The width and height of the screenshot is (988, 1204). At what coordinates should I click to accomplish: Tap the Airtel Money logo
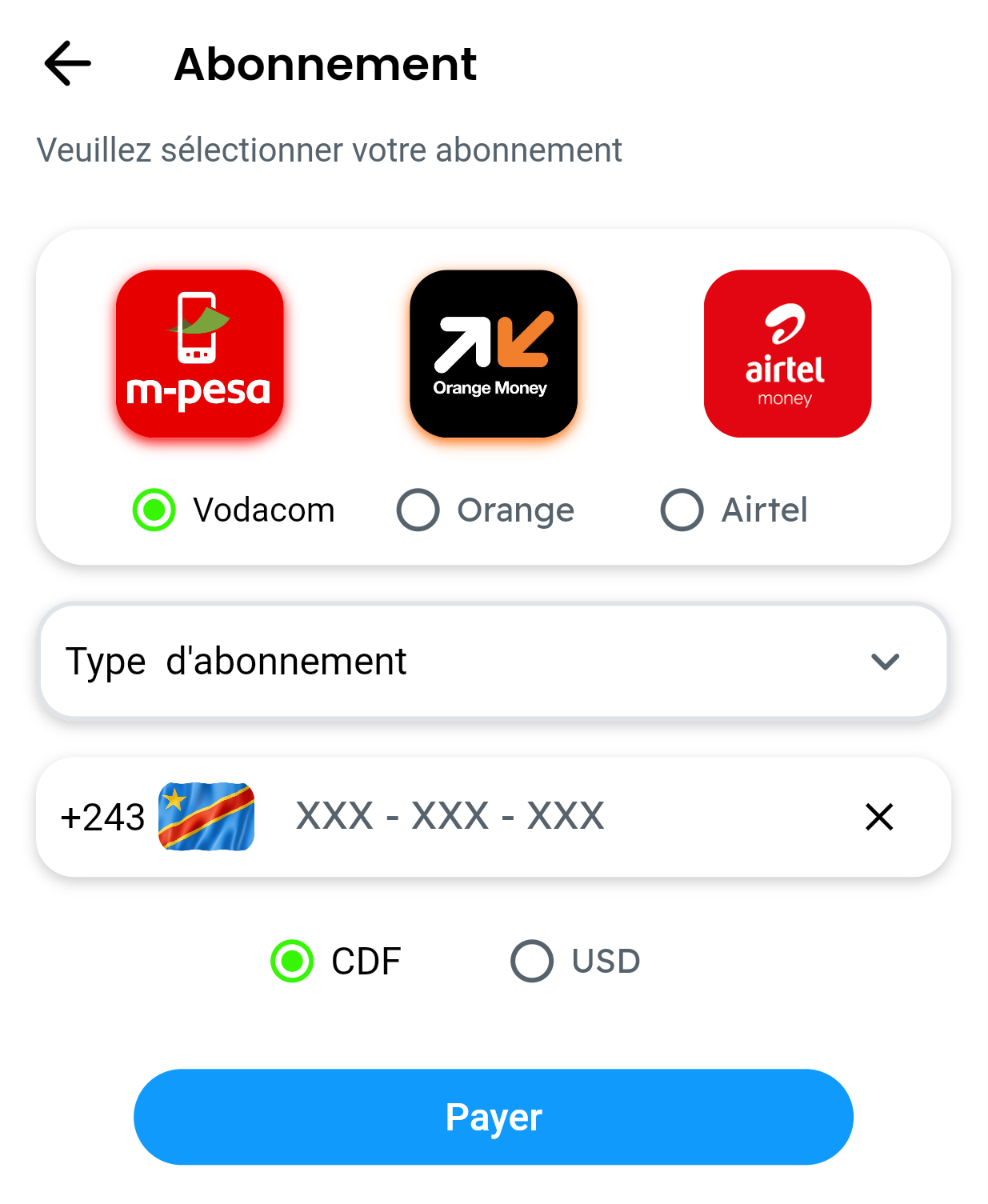(x=787, y=354)
